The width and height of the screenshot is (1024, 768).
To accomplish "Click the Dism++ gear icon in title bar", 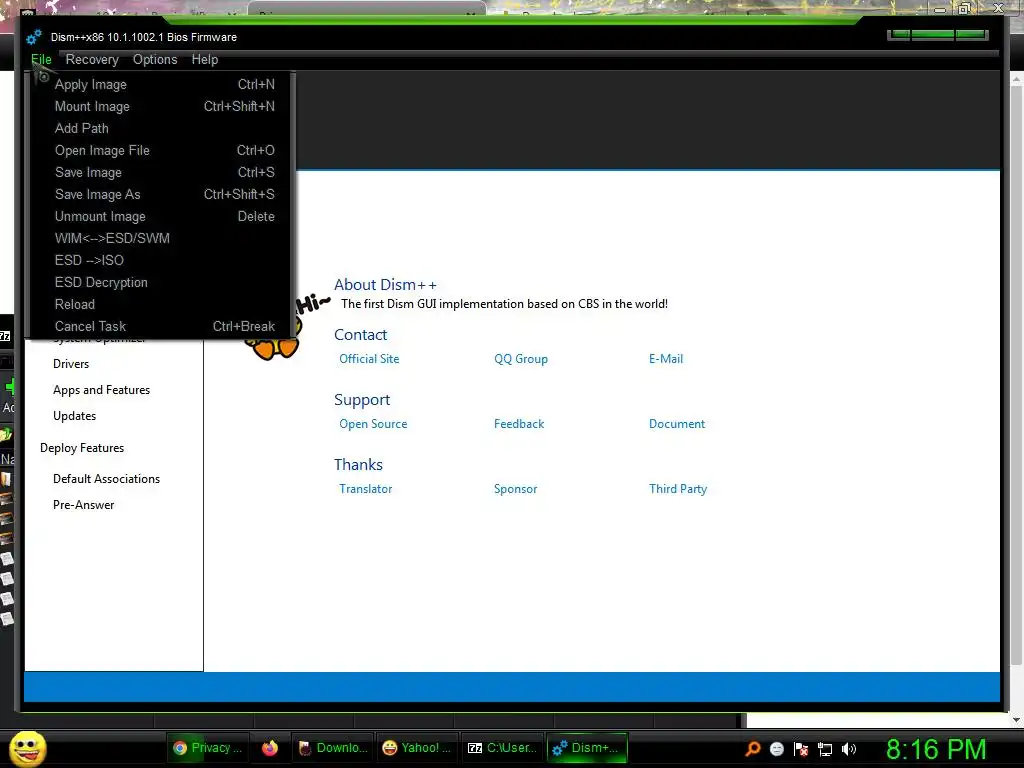I will point(34,37).
